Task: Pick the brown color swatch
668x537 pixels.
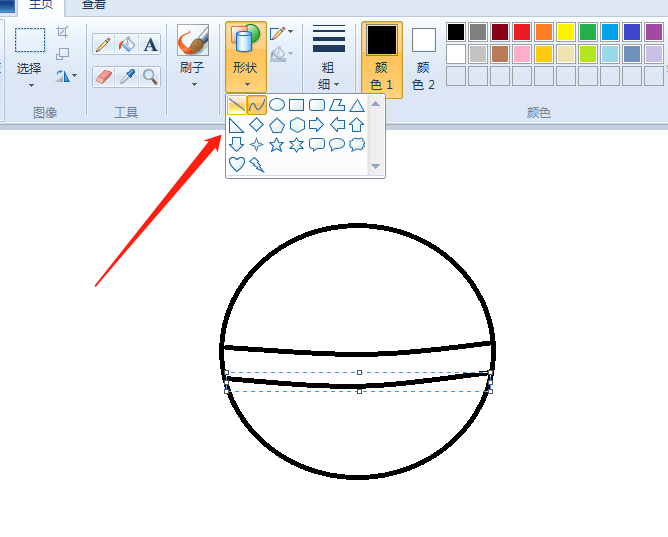Action: pos(500,54)
